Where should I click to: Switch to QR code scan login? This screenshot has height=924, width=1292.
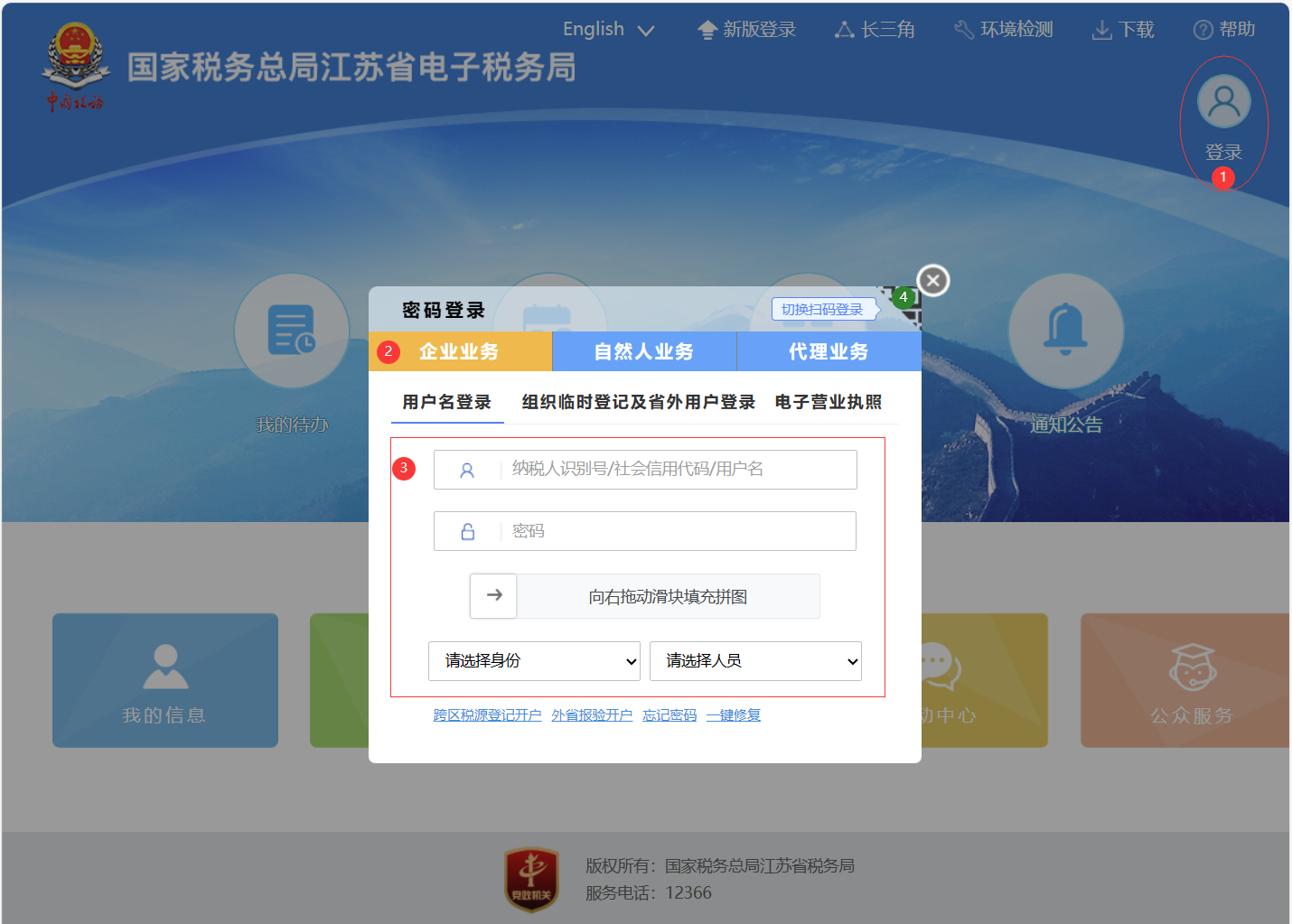822,309
